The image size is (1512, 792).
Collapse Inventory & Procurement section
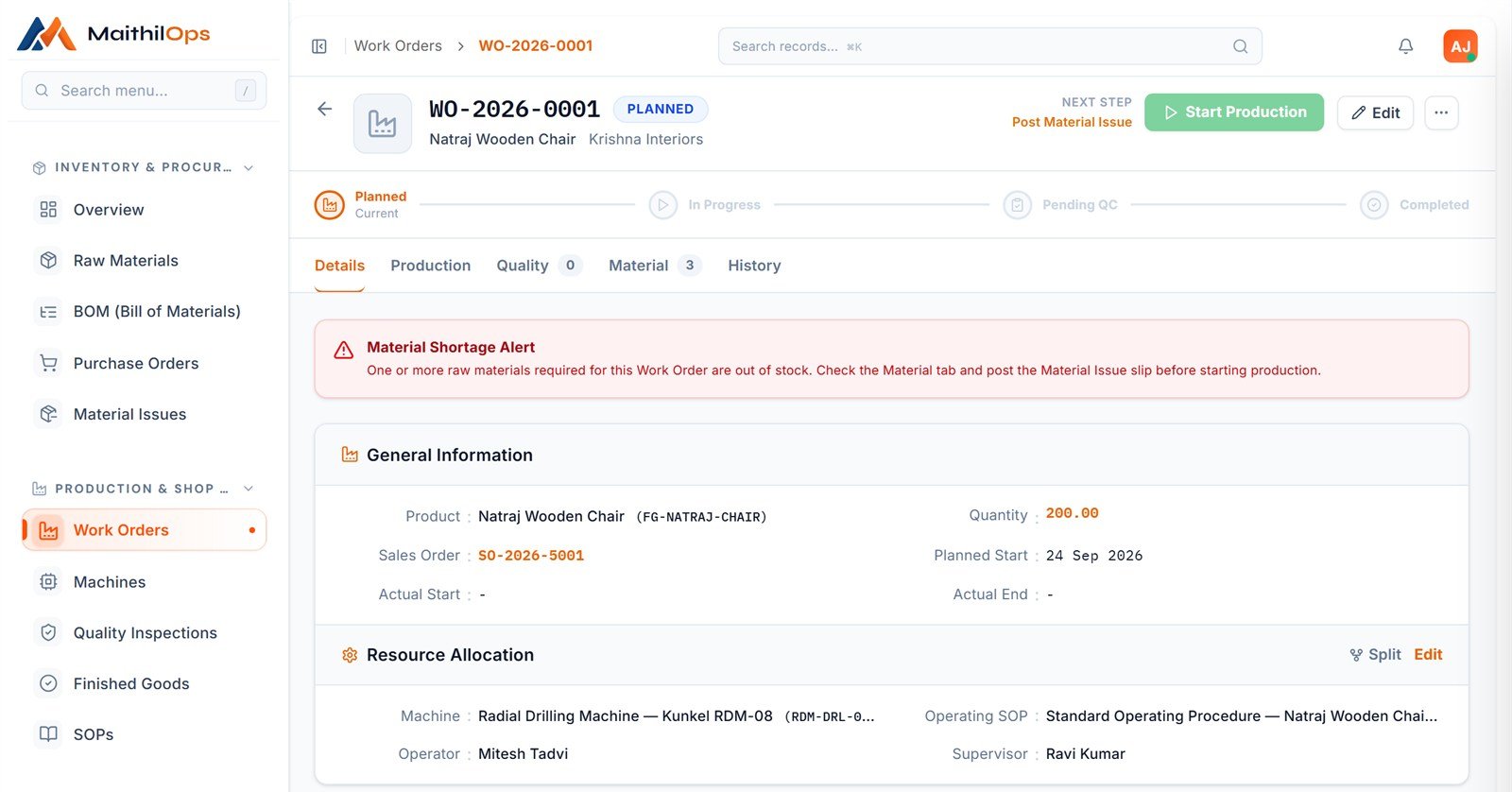pyautogui.click(x=249, y=167)
